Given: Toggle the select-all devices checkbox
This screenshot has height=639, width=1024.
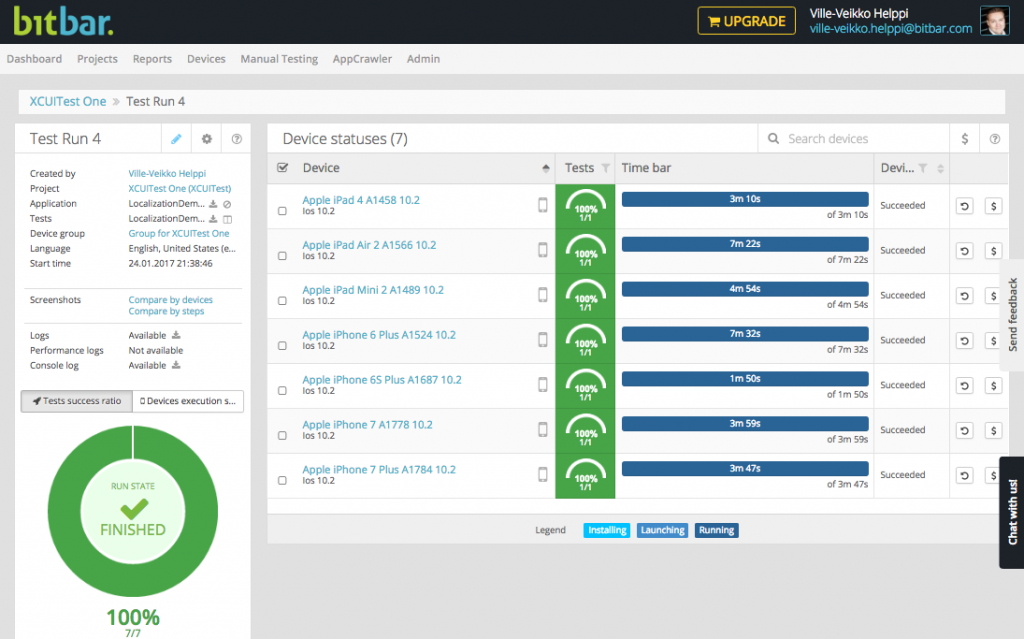Looking at the screenshot, I should pyautogui.click(x=283, y=168).
